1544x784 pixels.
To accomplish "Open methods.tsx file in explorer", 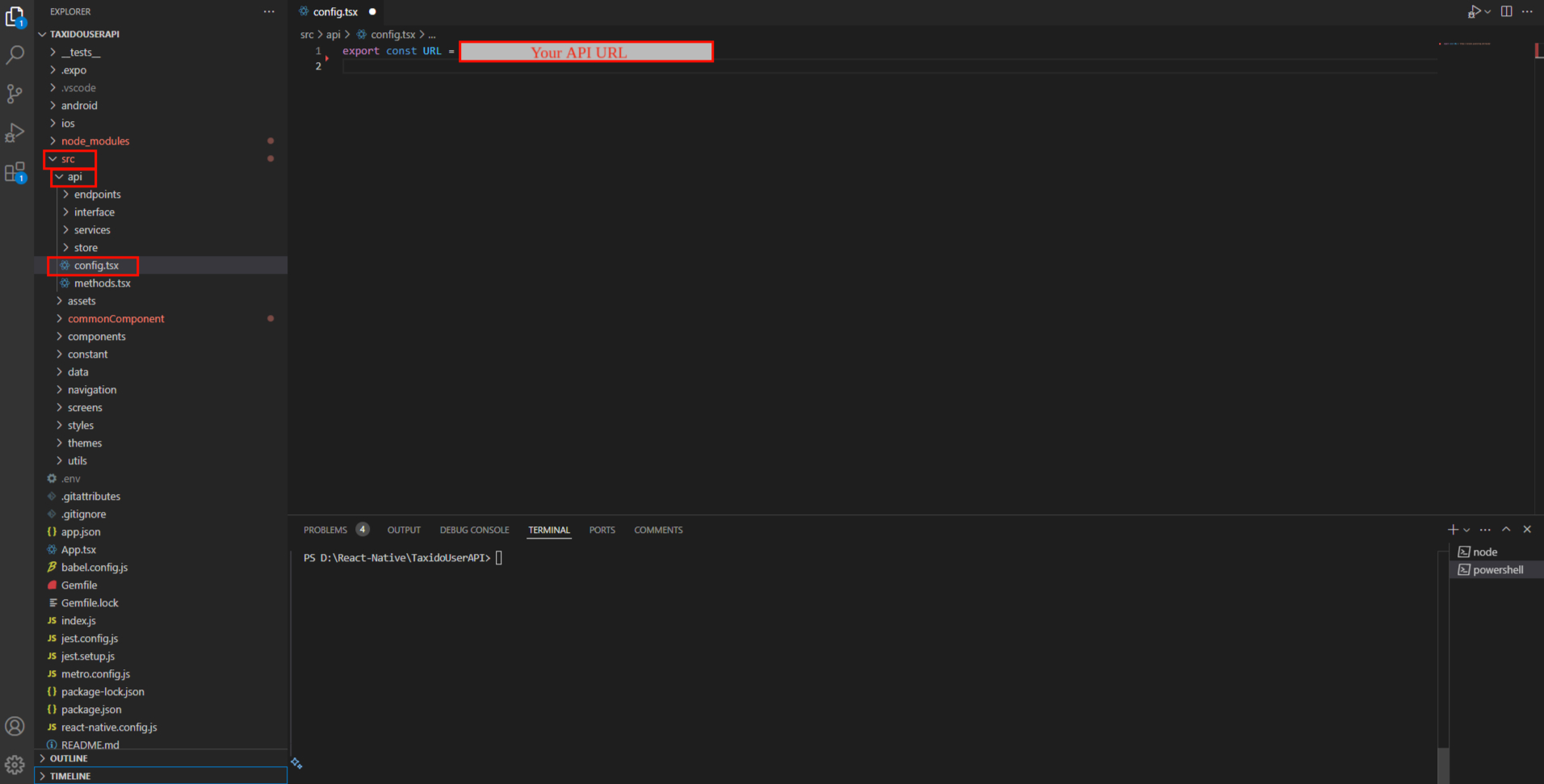I will click(x=102, y=283).
